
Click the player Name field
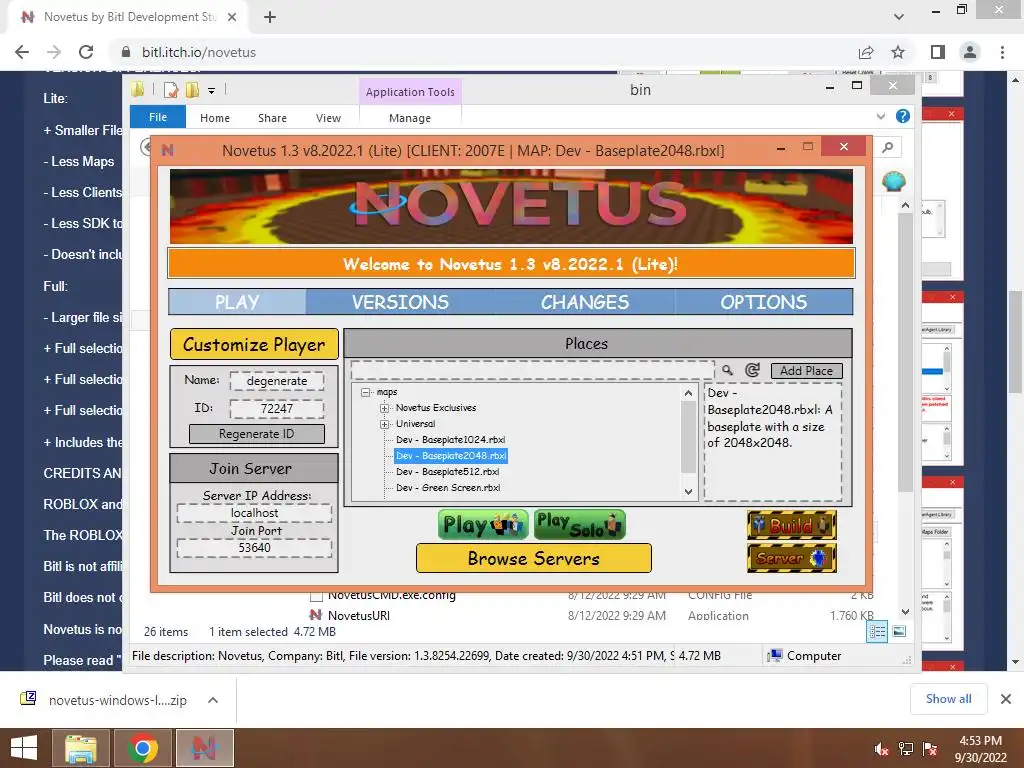click(x=277, y=381)
